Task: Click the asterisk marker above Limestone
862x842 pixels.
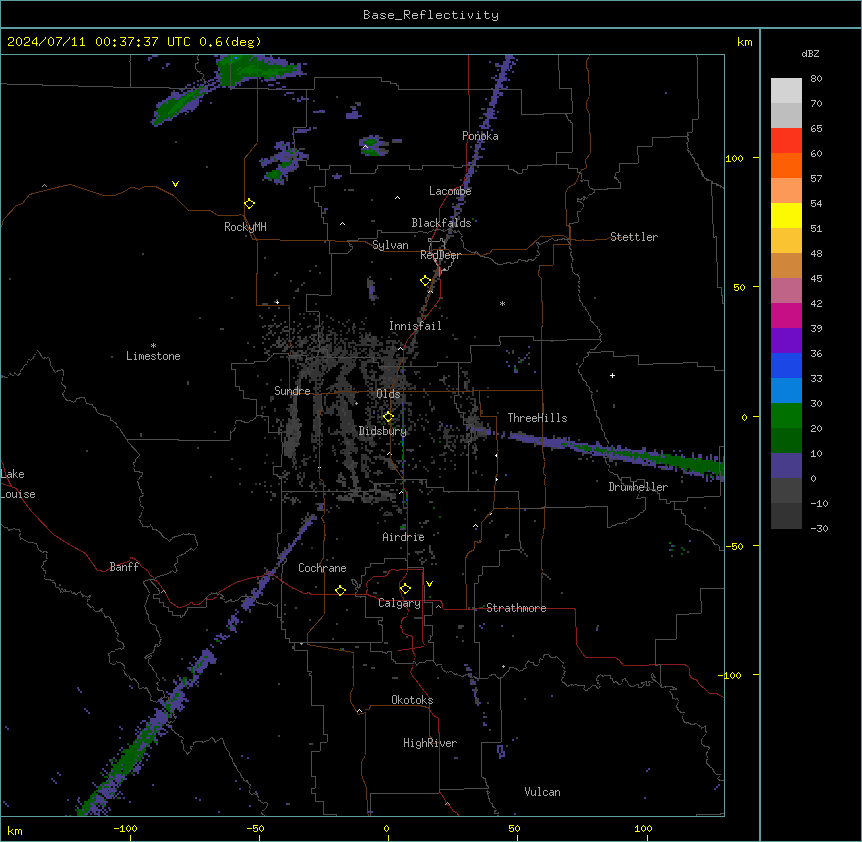Action: pos(153,346)
